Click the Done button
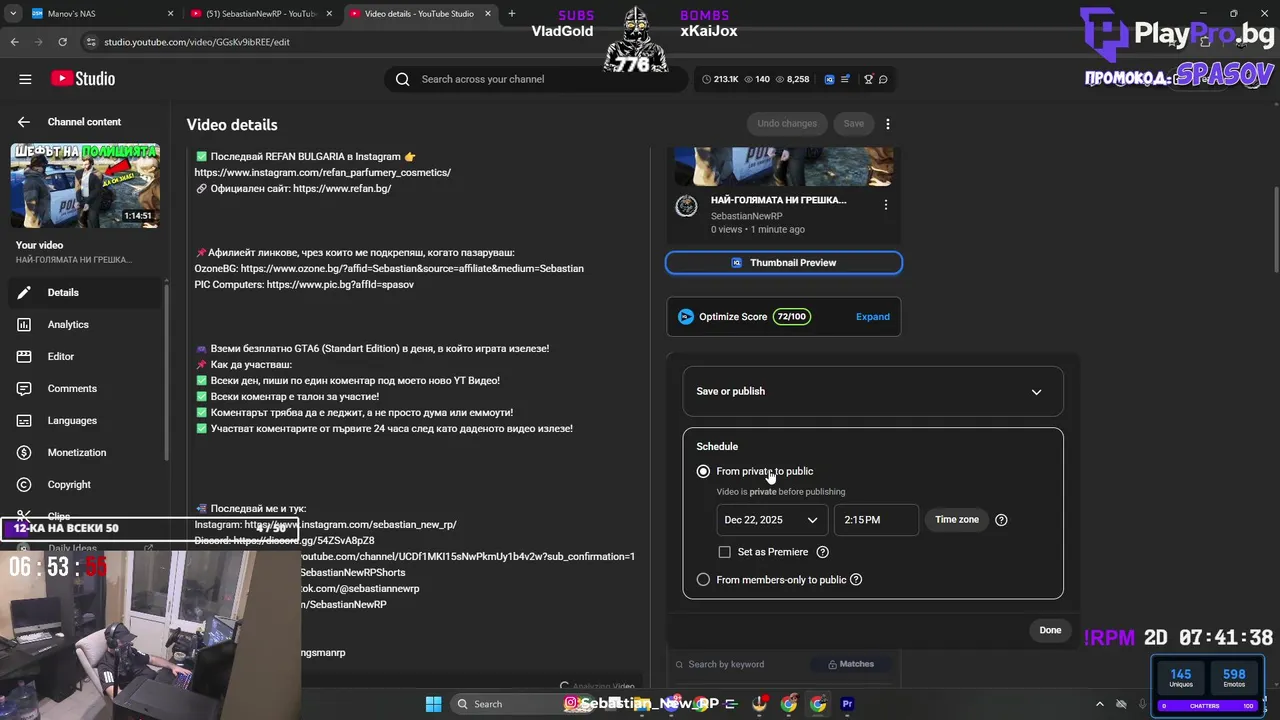This screenshot has width=1280, height=720. point(1050,630)
